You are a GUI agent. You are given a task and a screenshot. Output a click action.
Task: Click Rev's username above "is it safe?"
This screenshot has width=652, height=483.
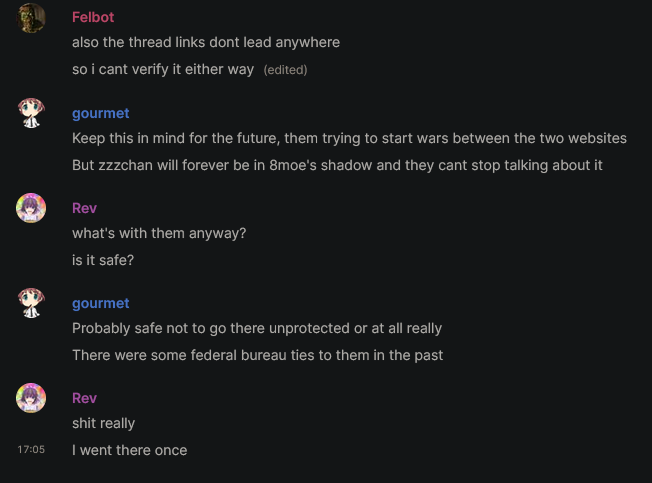(84, 208)
